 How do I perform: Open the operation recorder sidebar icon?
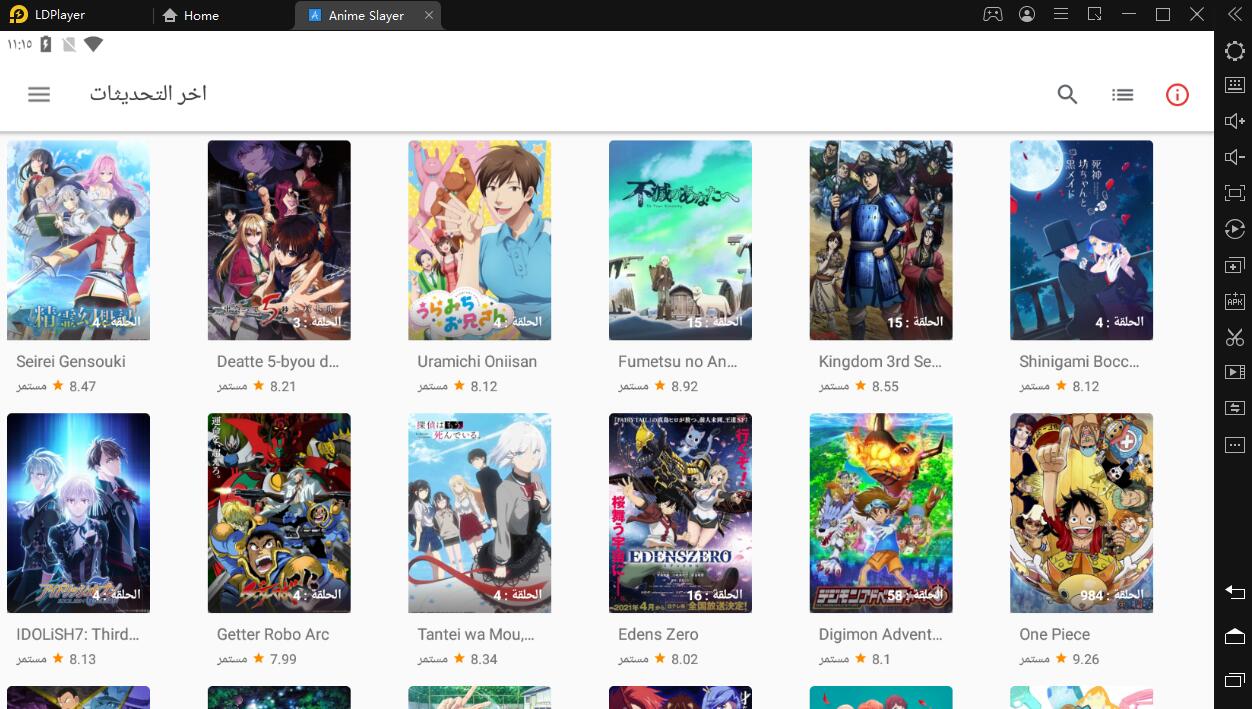[x=1234, y=229]
